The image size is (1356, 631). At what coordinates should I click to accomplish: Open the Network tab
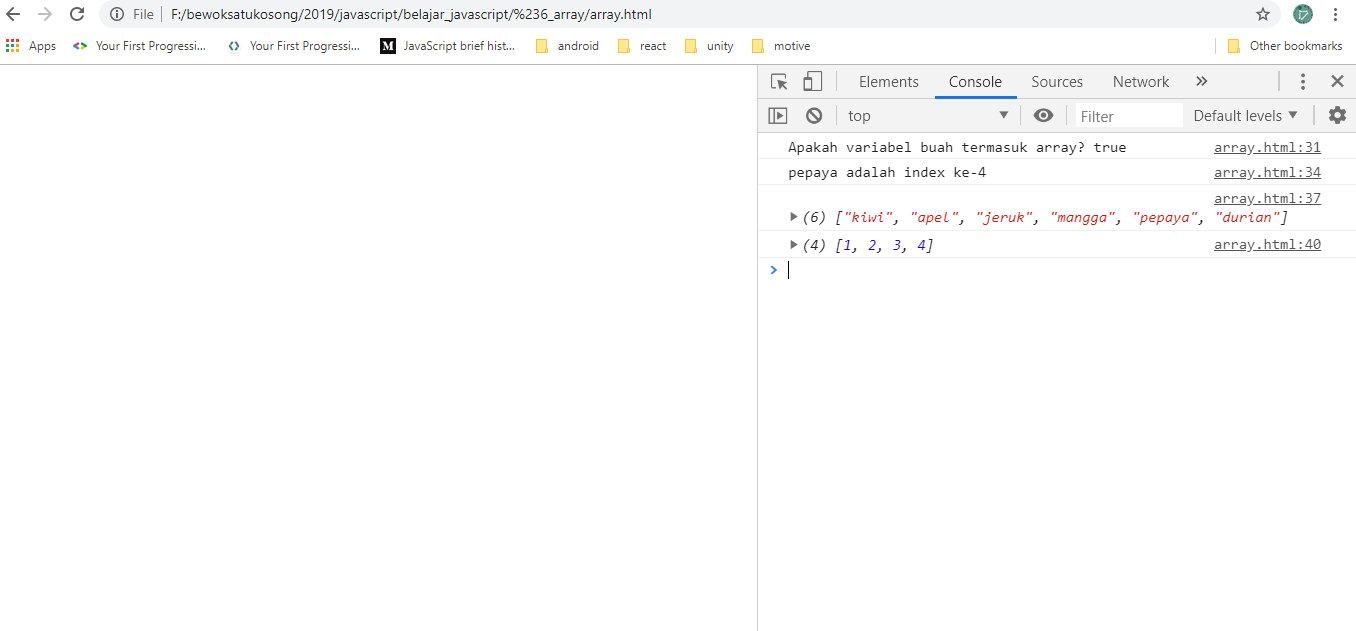tap(1140, 81)
